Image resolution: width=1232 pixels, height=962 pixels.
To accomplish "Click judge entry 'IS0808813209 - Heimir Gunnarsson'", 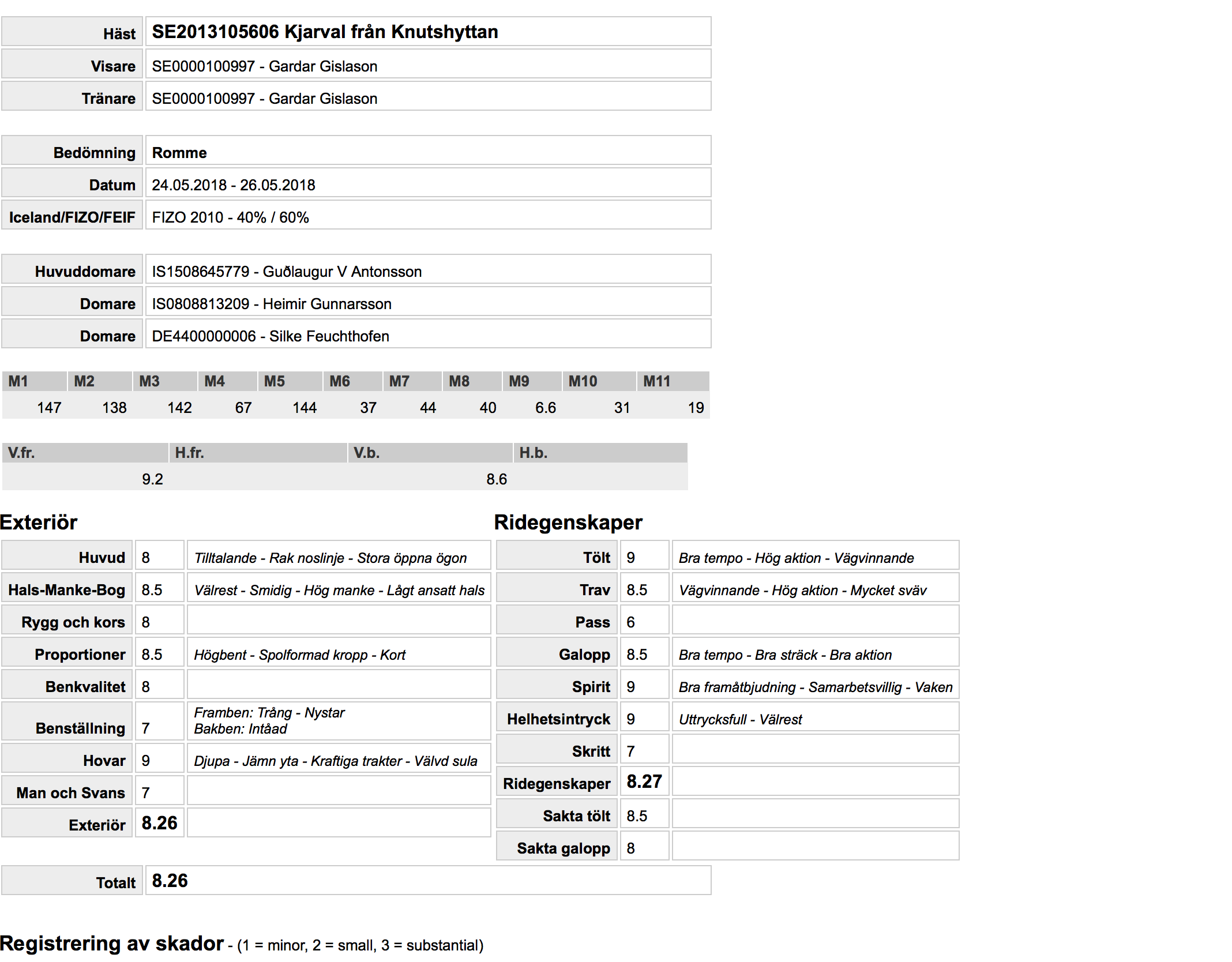I will click(272, 304).
